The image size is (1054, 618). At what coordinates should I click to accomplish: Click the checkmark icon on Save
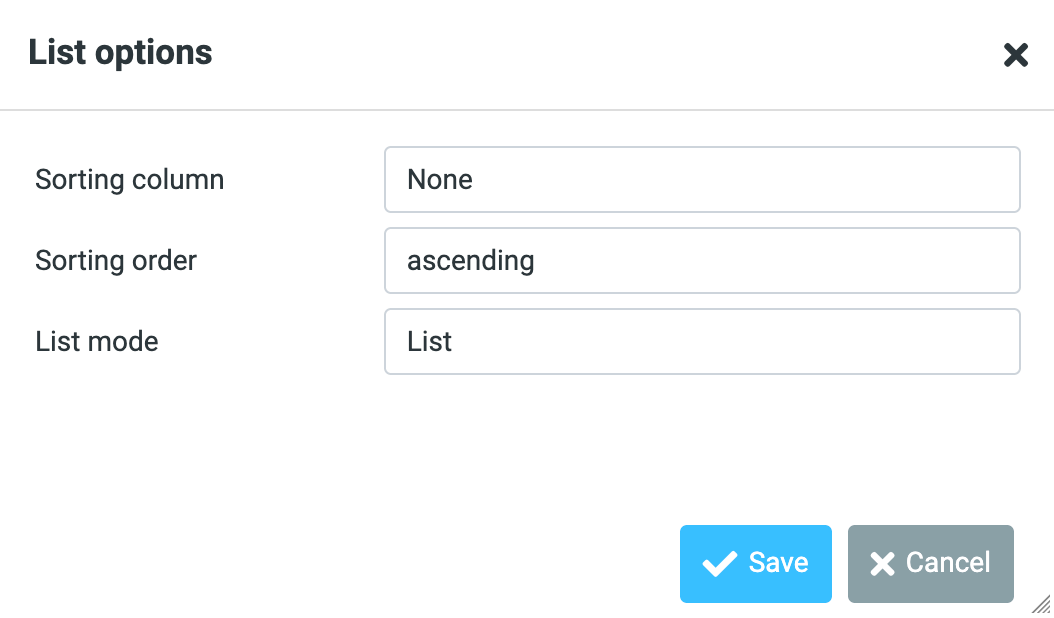tap(719, 565)
